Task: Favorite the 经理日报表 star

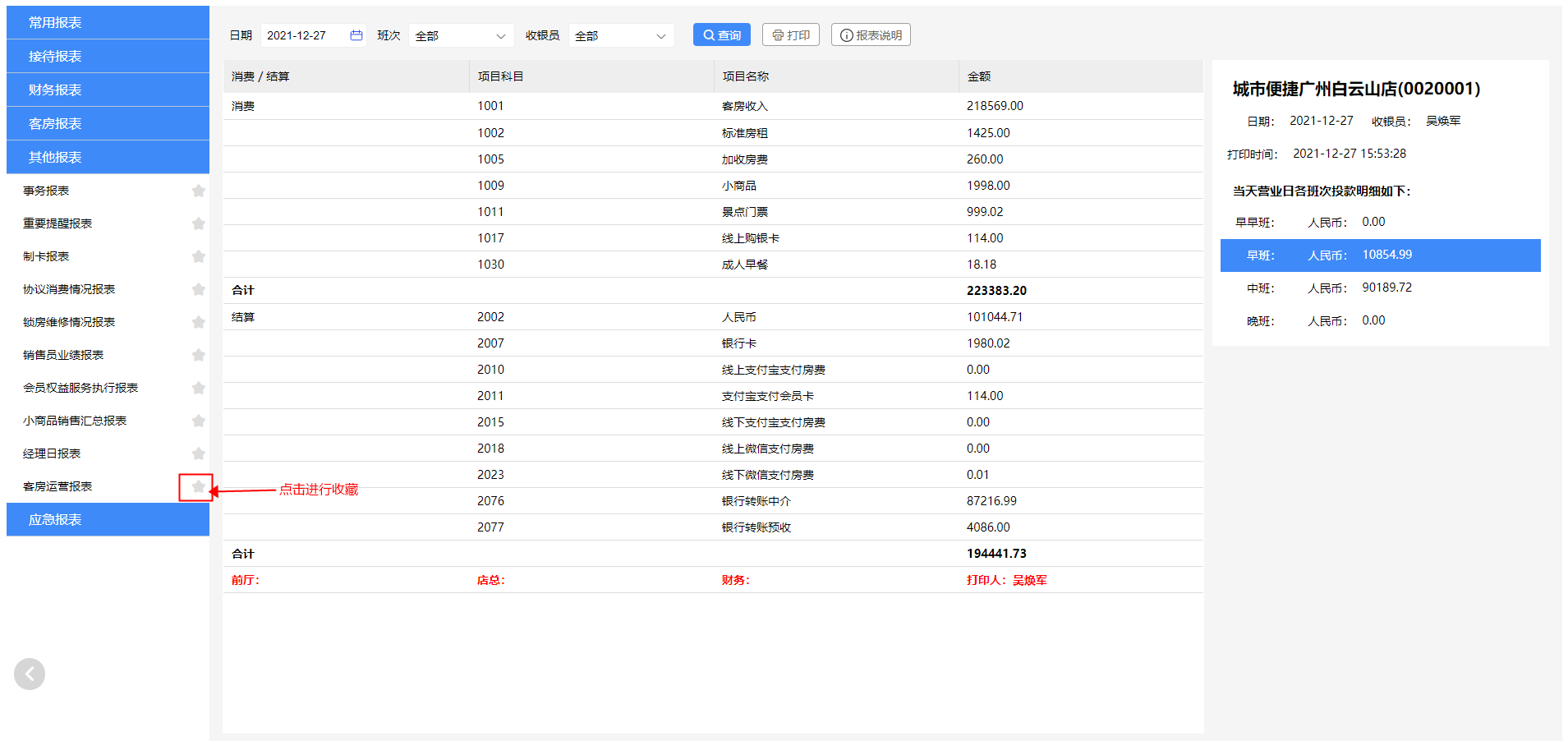Action: [198, 453]
